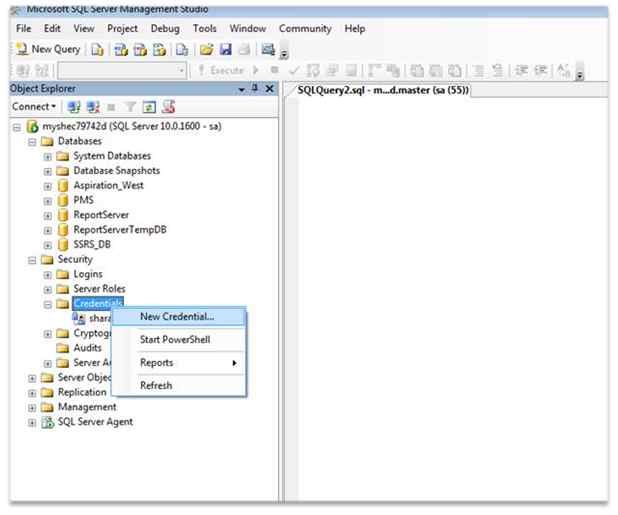Open the Reports submenu
The image size is (618, 515).
[179, 363]
